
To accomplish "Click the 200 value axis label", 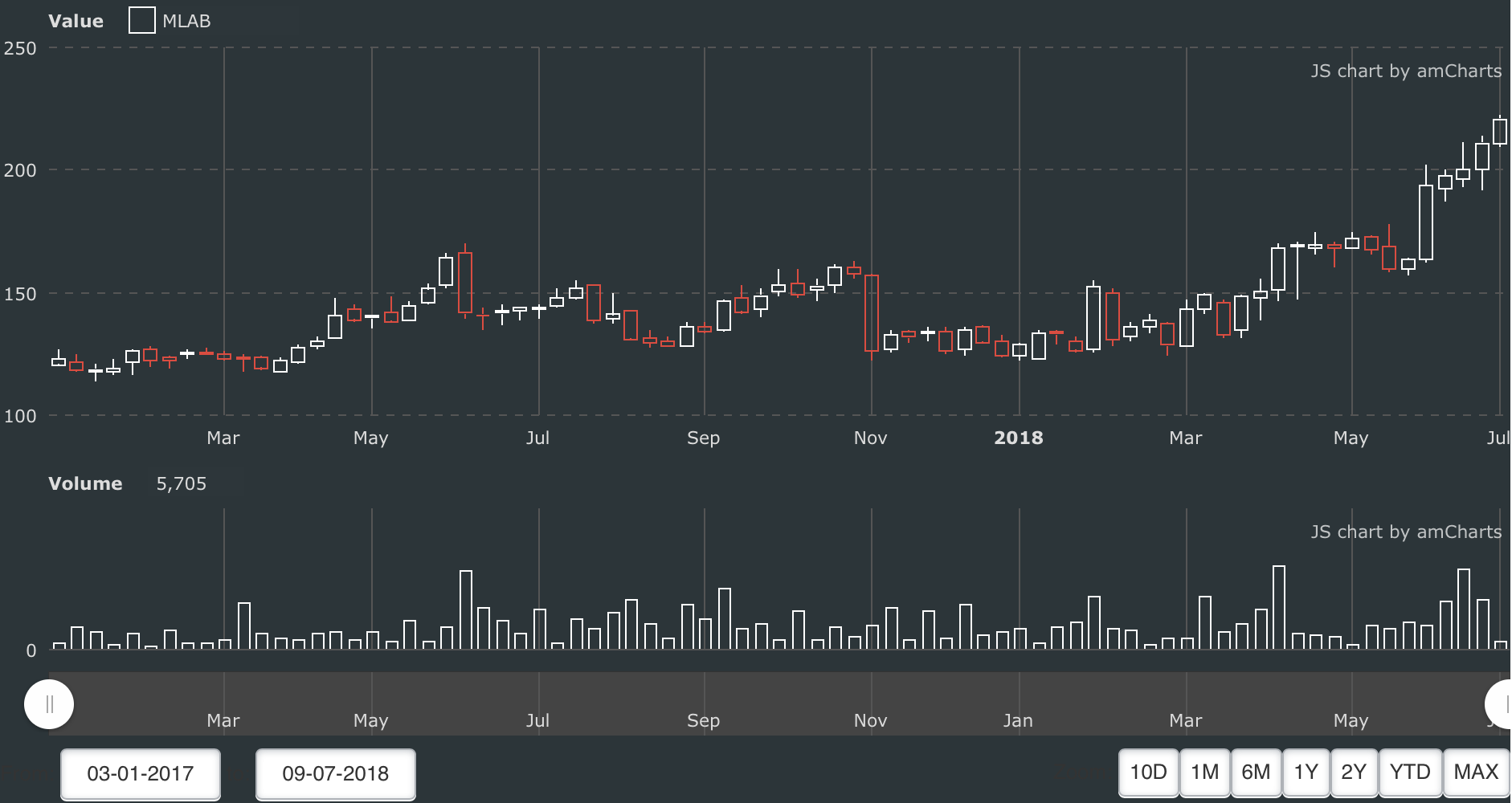I will (x=20, y=170).
